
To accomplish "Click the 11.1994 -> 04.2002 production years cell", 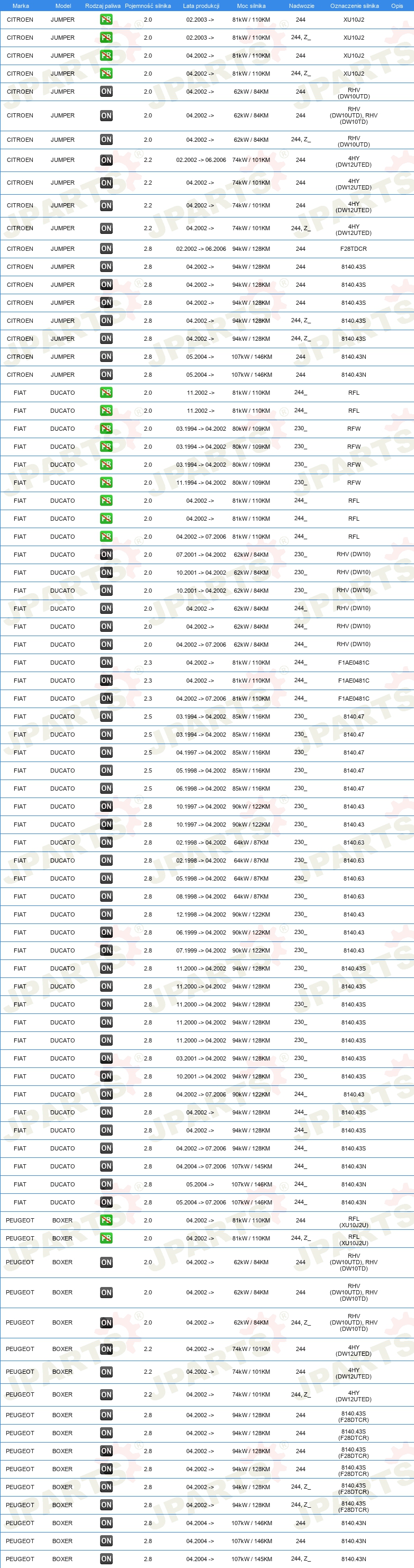I will [201, 483].
